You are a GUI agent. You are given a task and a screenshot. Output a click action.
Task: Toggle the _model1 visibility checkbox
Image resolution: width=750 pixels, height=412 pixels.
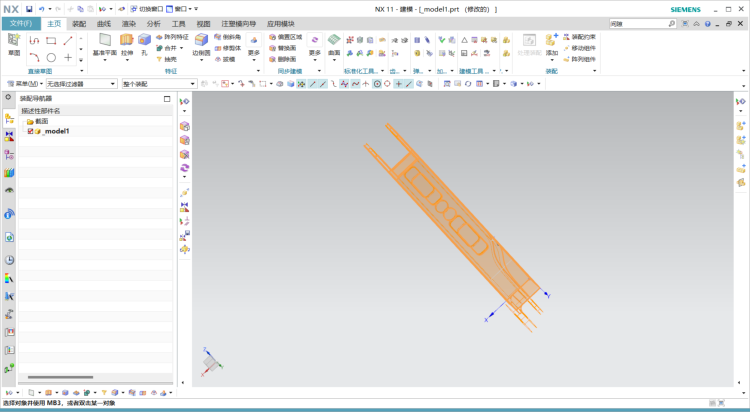pos(31,131)
